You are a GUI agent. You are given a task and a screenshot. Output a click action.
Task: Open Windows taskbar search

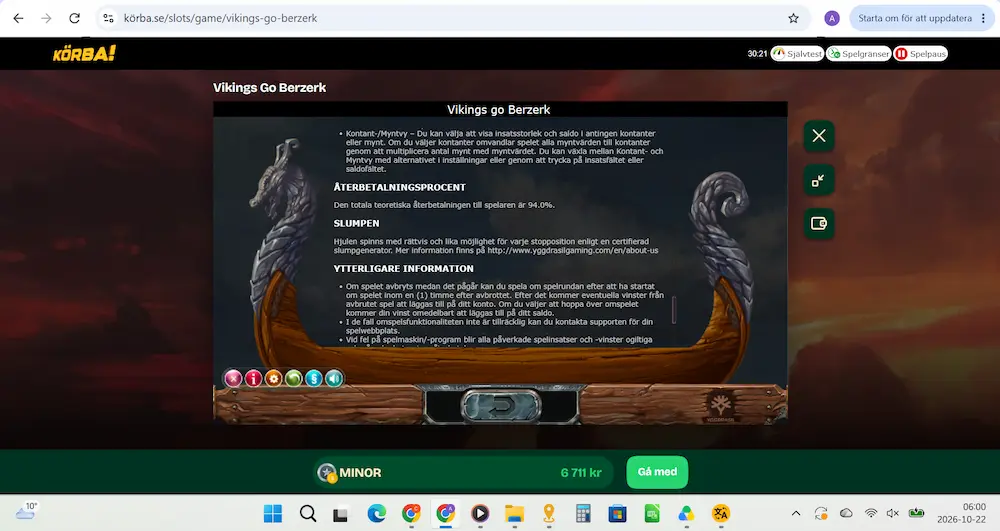308,514
